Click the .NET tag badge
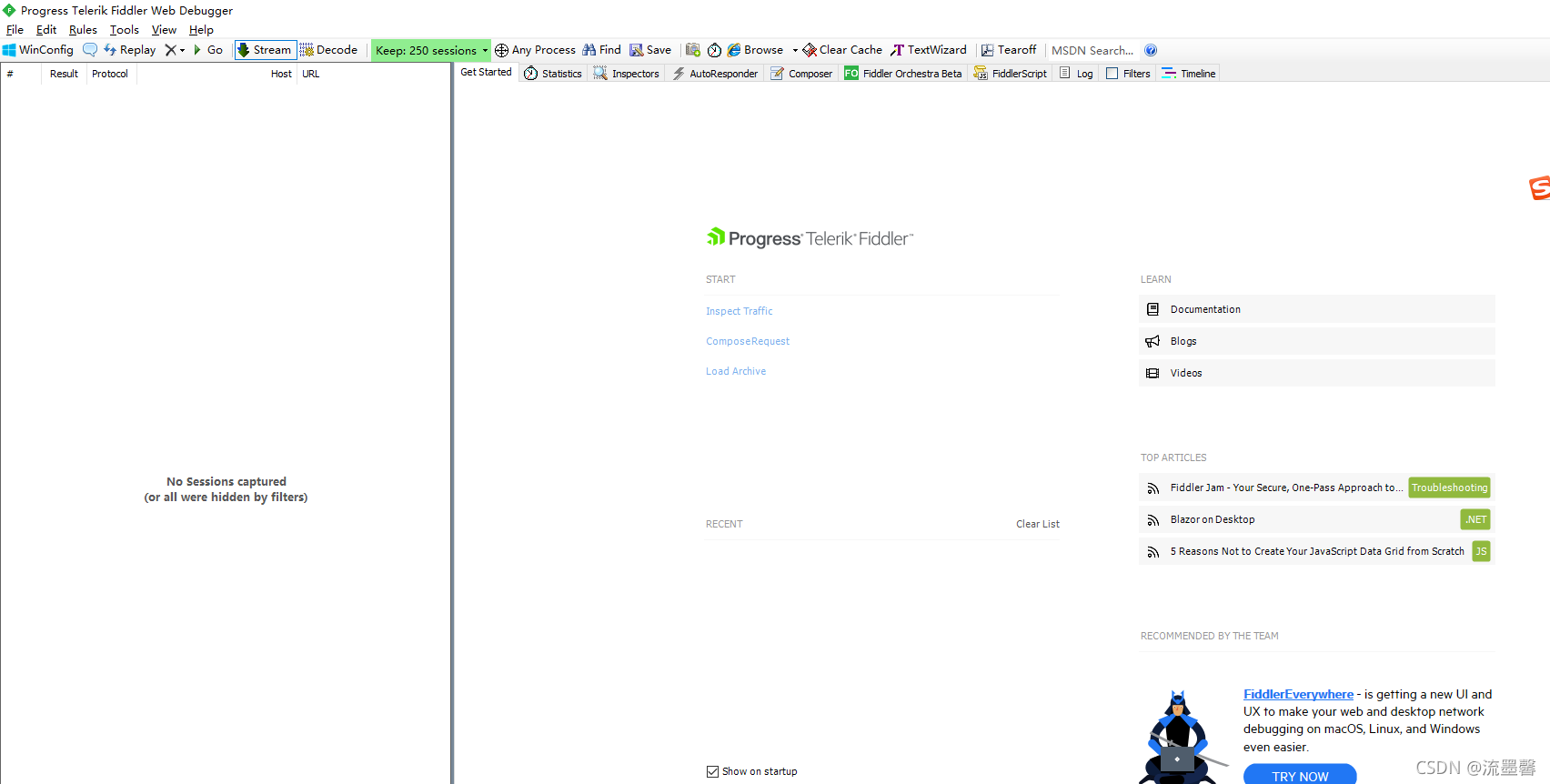The image size is (1550, 784). pyautogui.click(x=1475, y=519)
